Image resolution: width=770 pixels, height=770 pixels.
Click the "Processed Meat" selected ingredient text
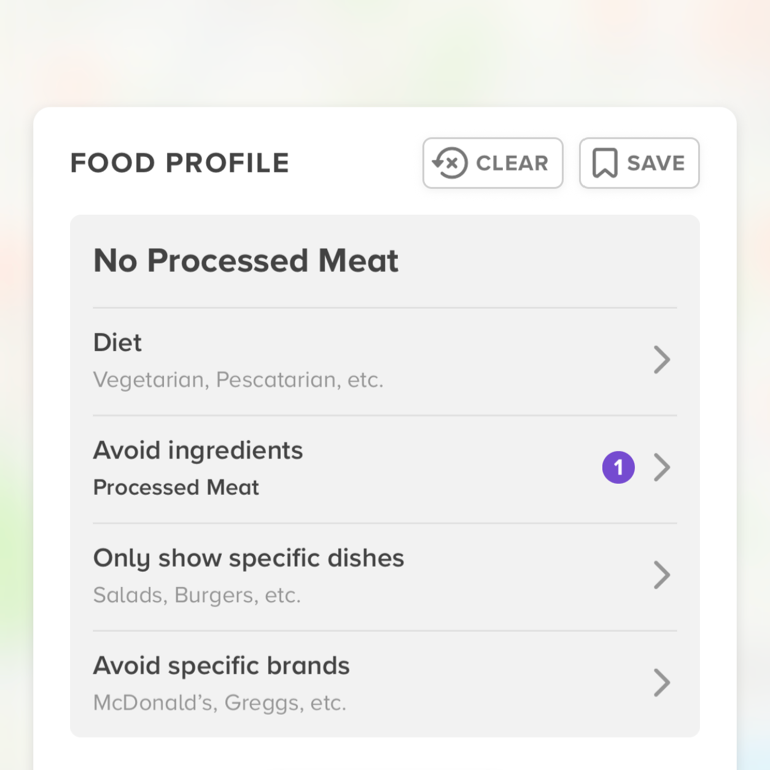point(176,488)
